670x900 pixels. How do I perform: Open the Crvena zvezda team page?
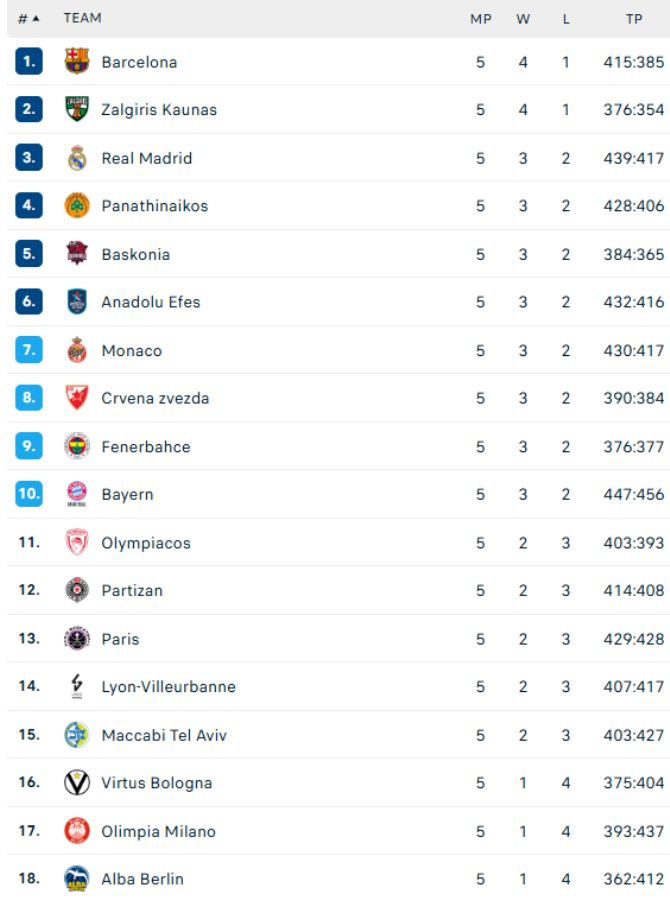(x=155, y=398)
